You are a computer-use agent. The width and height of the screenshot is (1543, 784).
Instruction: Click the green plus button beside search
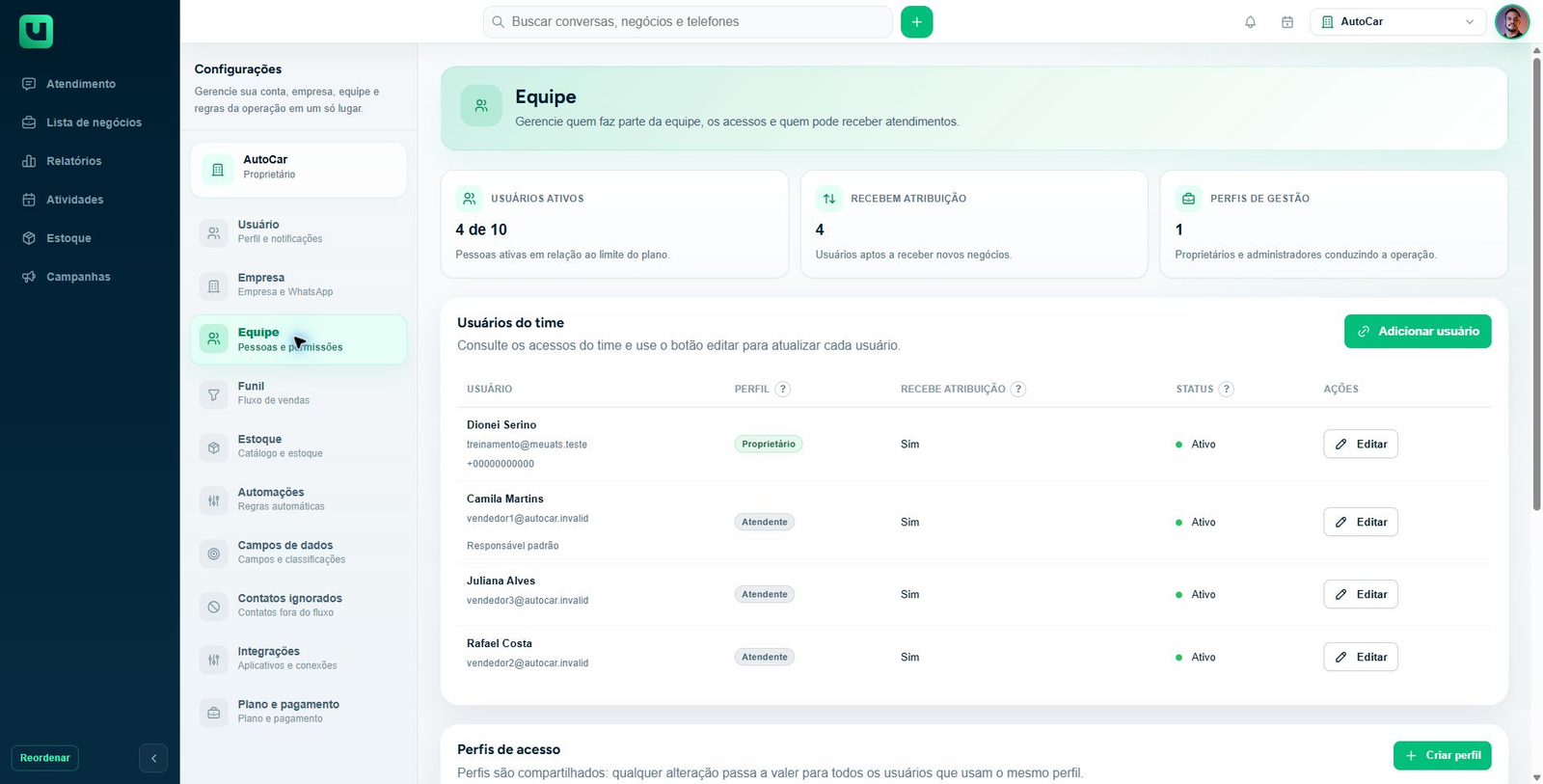pos(916,21)
